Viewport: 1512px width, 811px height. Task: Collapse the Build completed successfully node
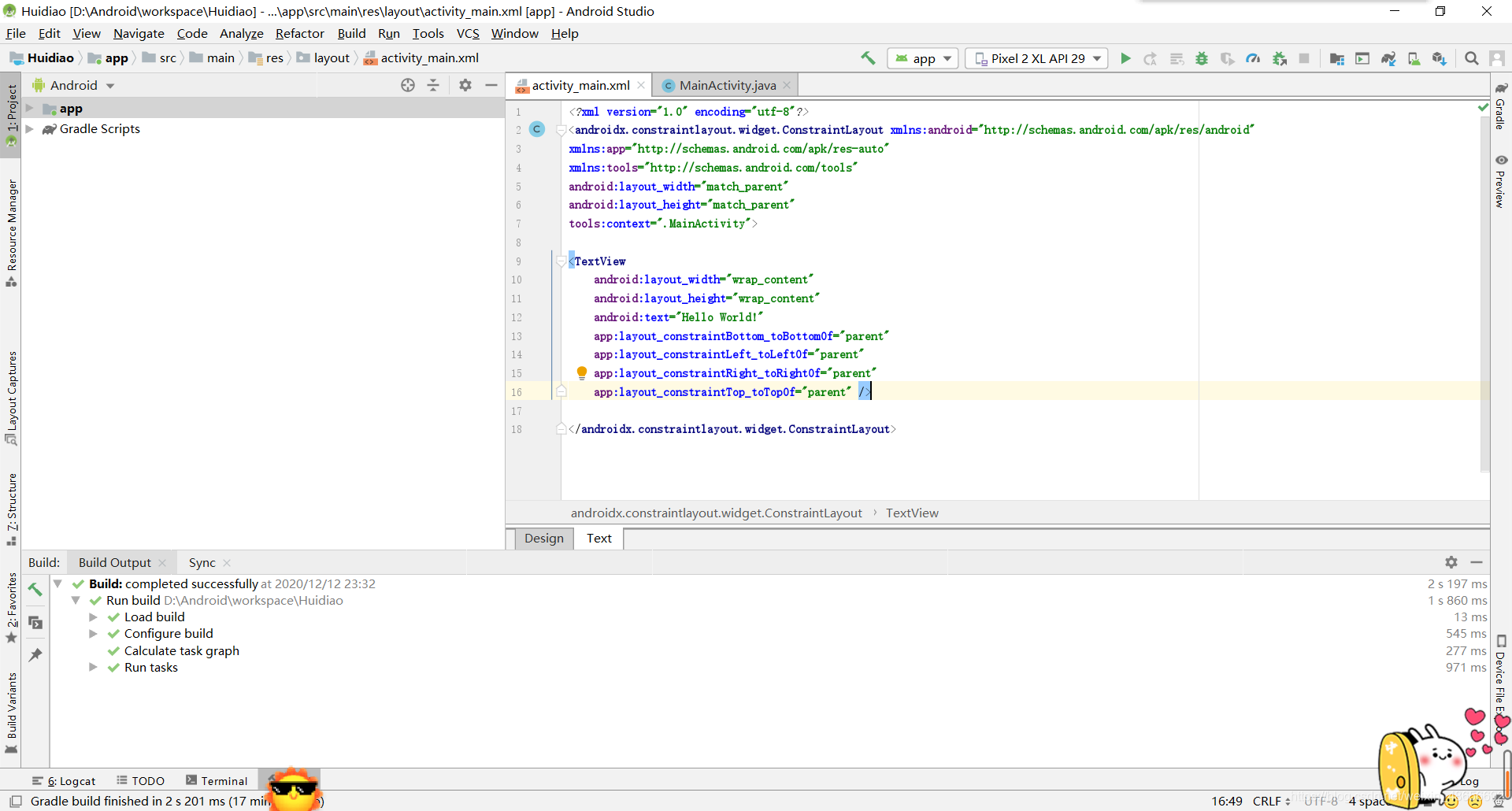[x=58, y=583]
